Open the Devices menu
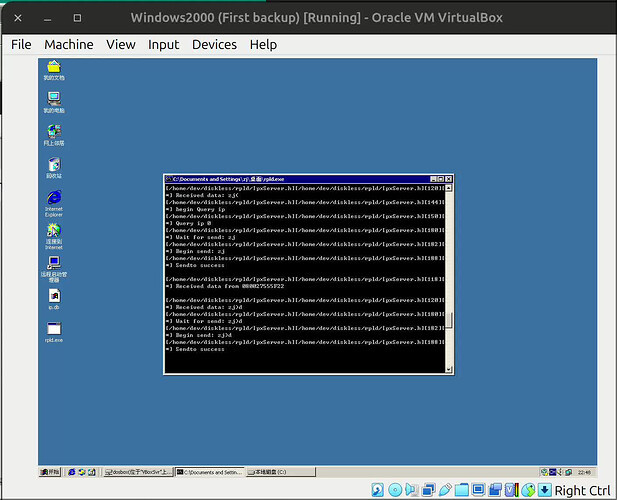The width and height of the screenshot is (617, 500). tap(214, 44)
